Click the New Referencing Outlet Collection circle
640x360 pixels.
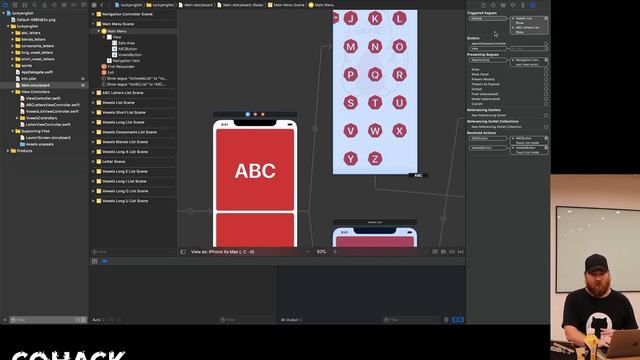[x=546, y=127]
